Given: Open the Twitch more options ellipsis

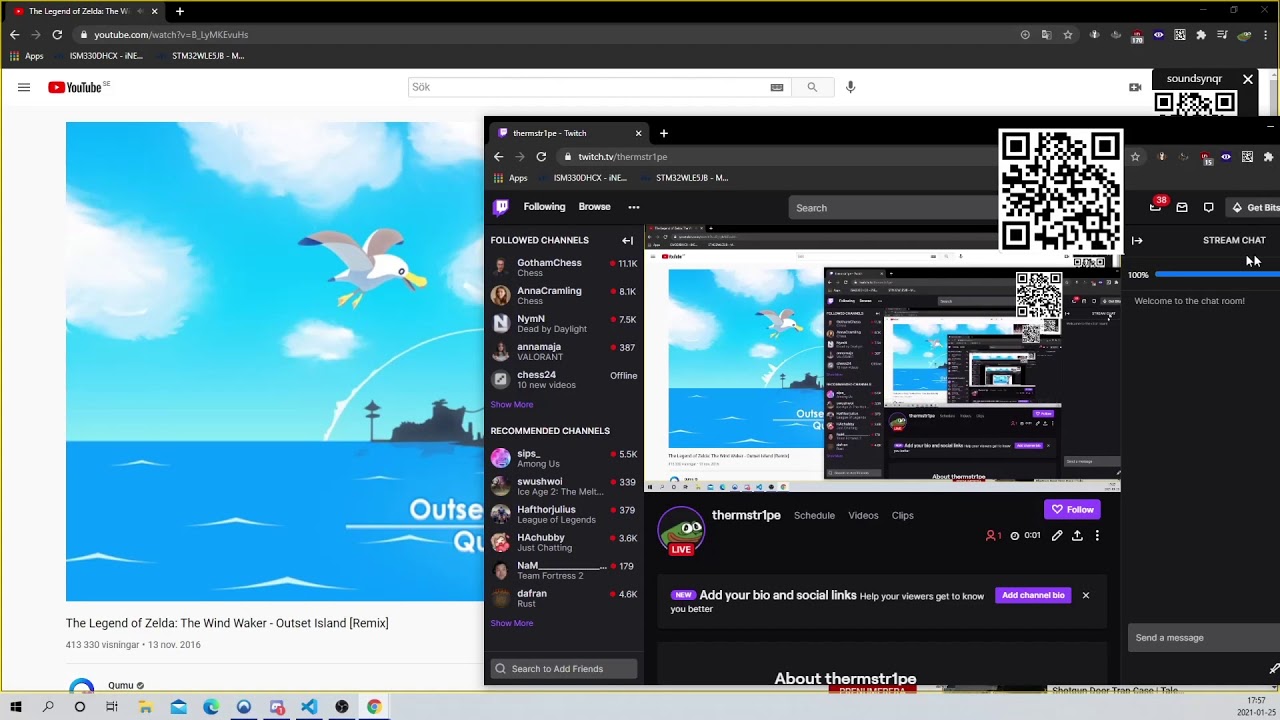Looking at the screenshot, I should pyautogui.click(x=633, y=207).
